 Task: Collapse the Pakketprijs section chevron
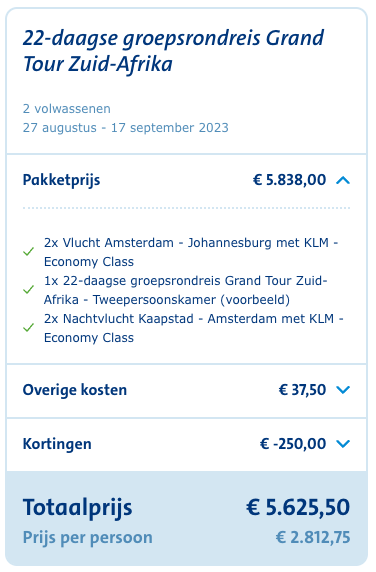click(x=343, y=180)
